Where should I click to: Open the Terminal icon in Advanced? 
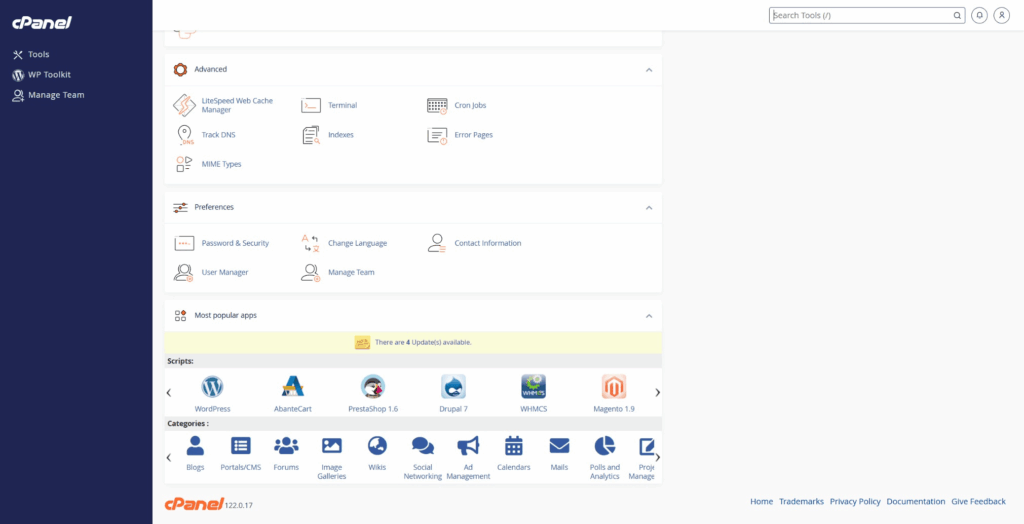[311, 105]
